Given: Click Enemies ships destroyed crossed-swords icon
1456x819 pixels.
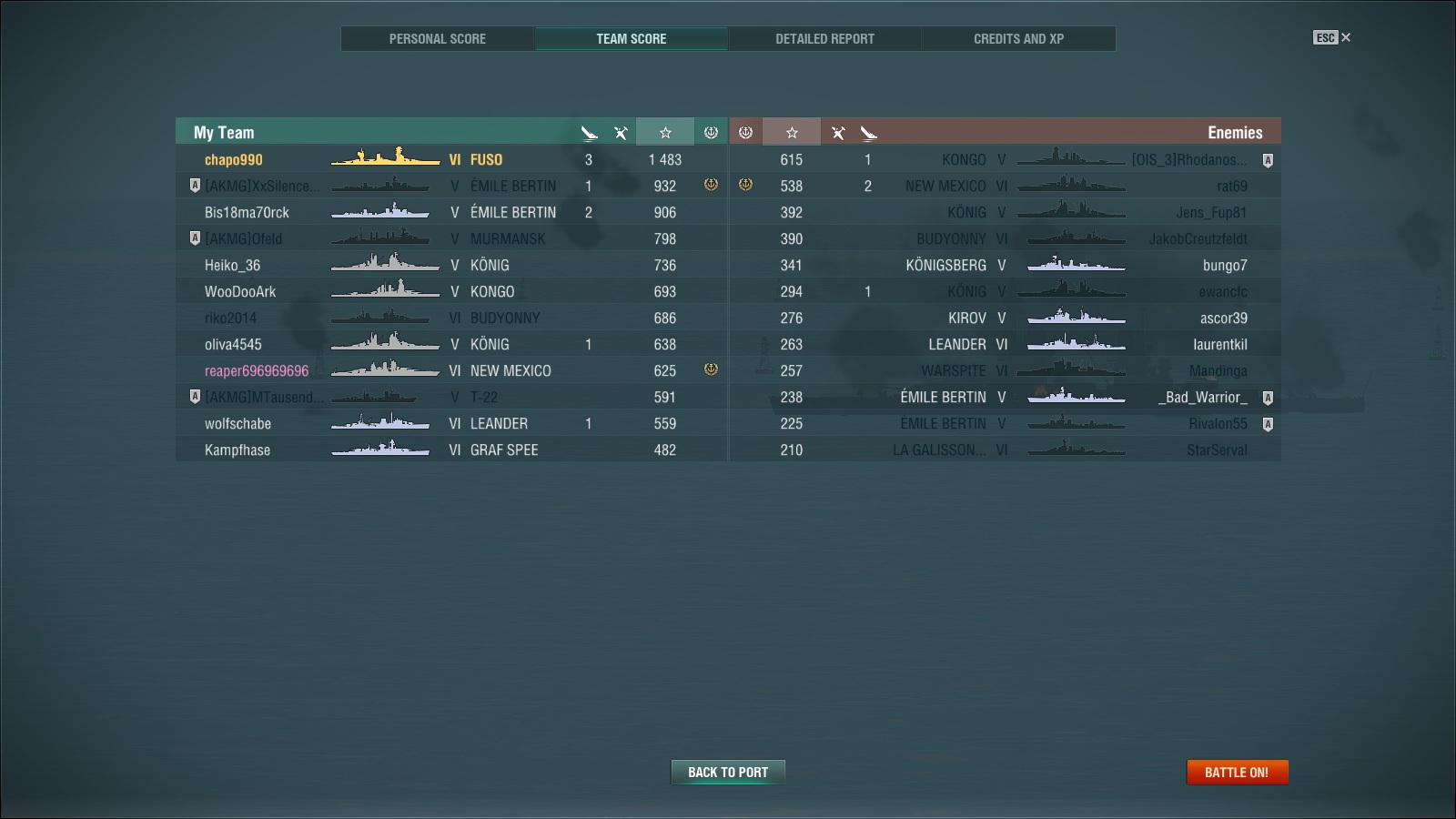Looking at the screenshot, I should (838, 133).
